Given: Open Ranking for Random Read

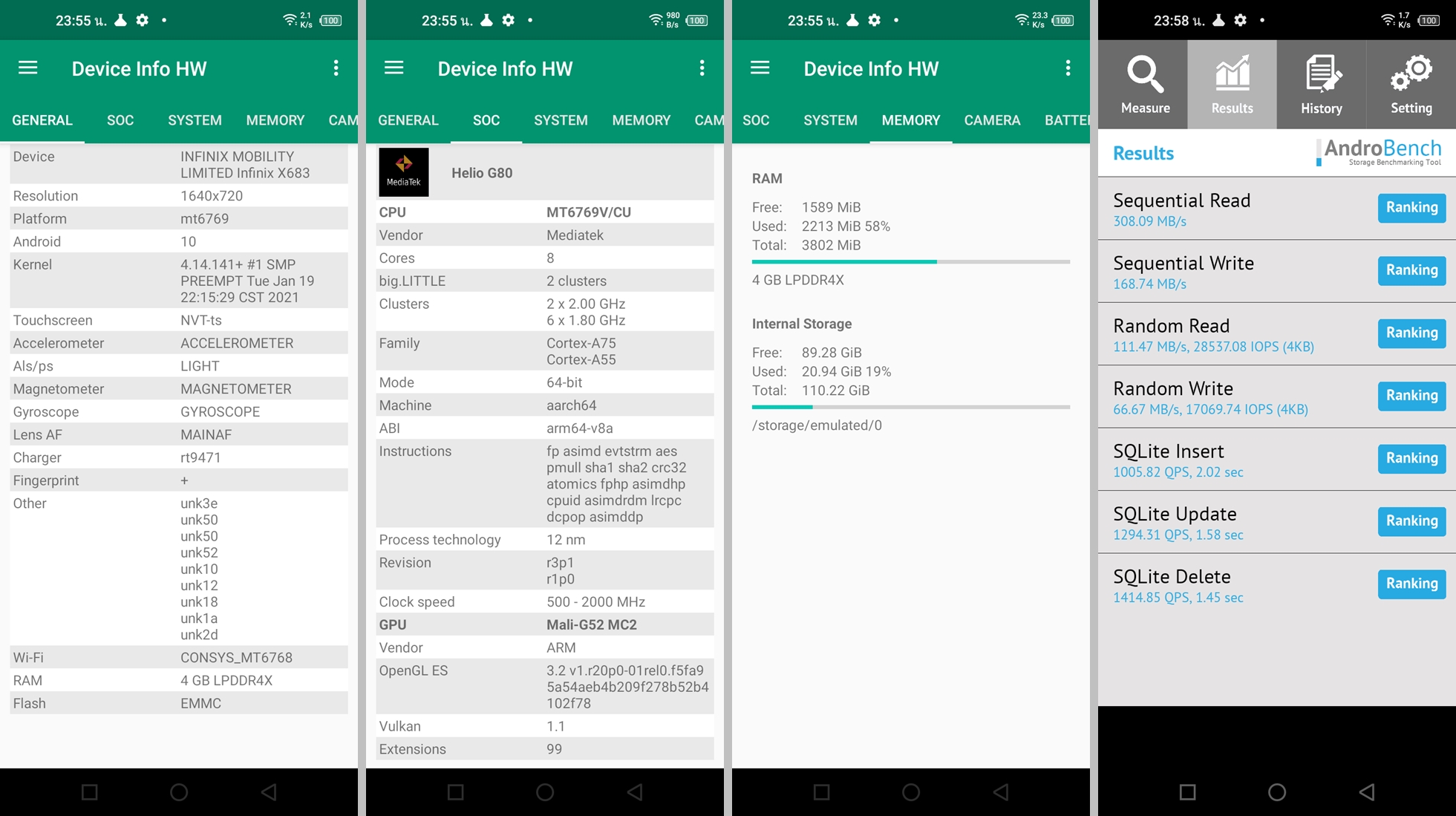Looking at the screenshot, I should coord(1411,333).
